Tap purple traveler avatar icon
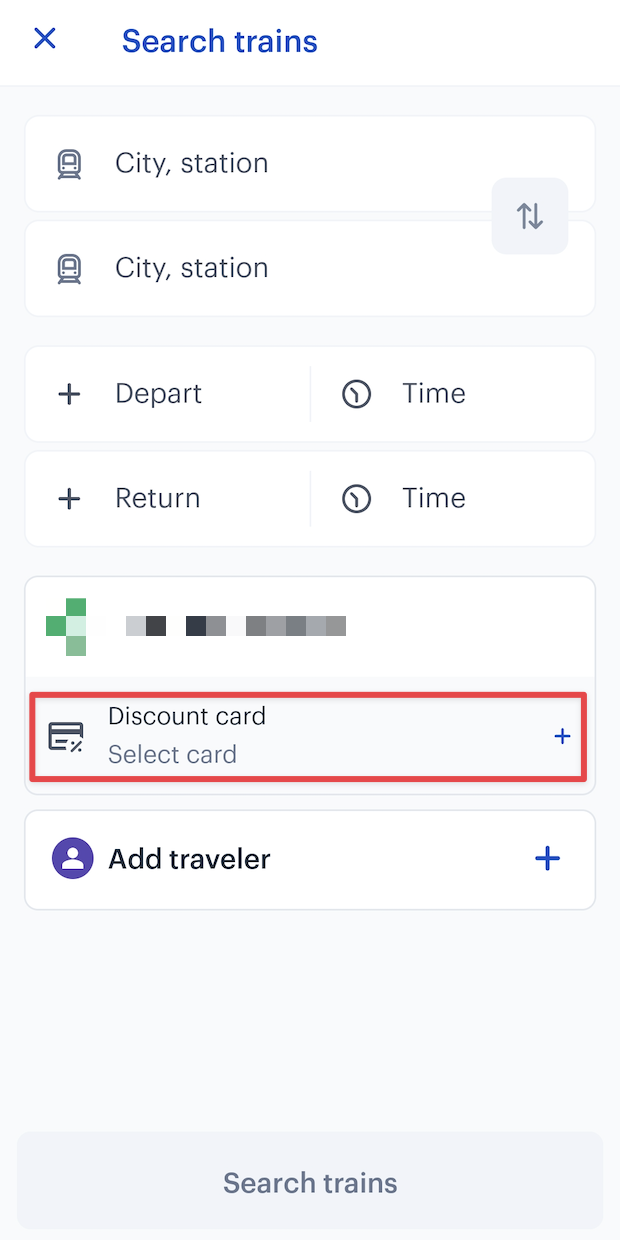 tap(72, 859)
